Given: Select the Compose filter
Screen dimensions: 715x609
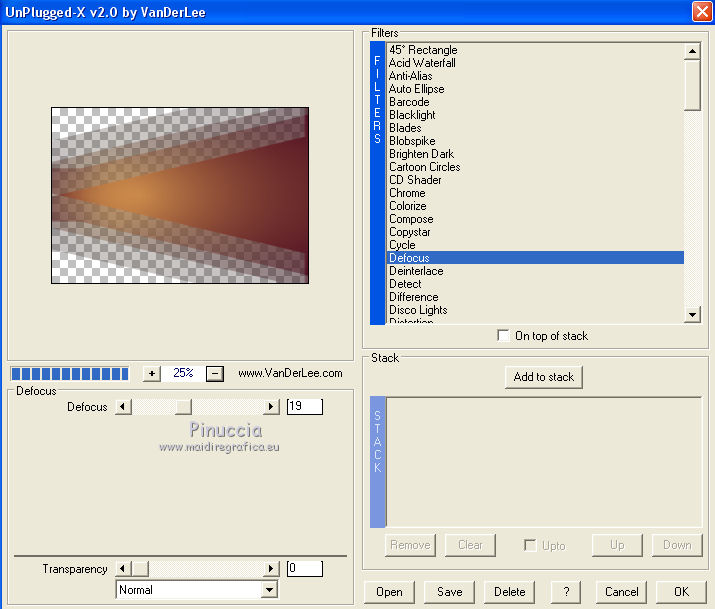Looking at the screenshot, I should point(535,219).
